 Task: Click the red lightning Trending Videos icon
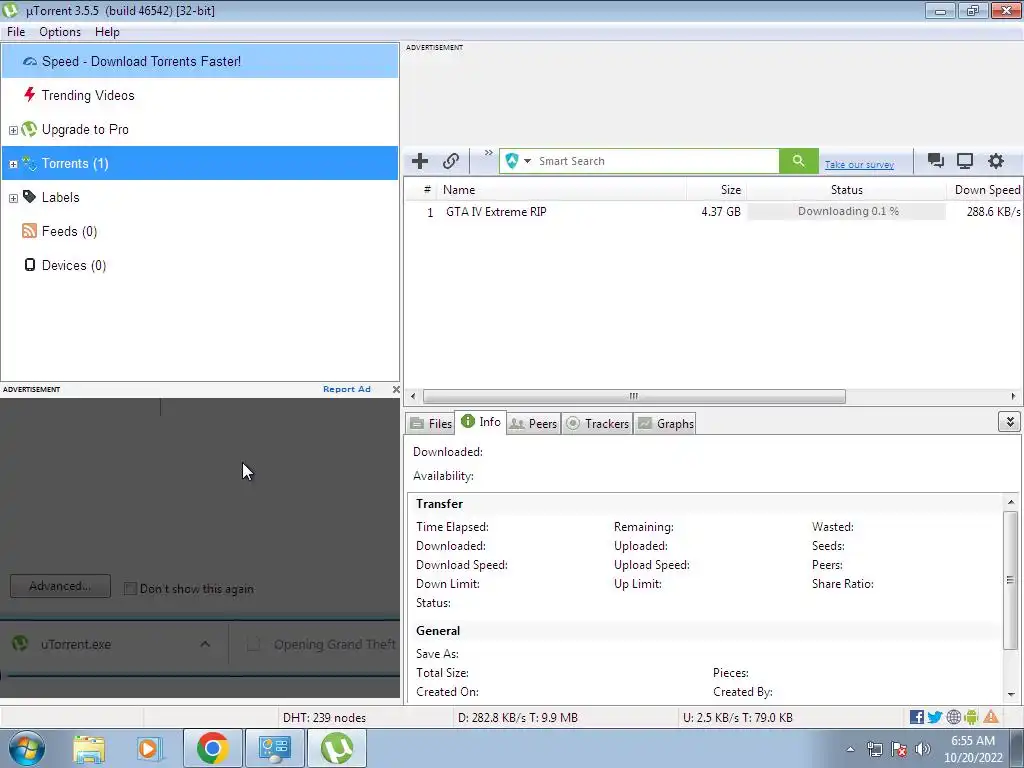(29, 95)
